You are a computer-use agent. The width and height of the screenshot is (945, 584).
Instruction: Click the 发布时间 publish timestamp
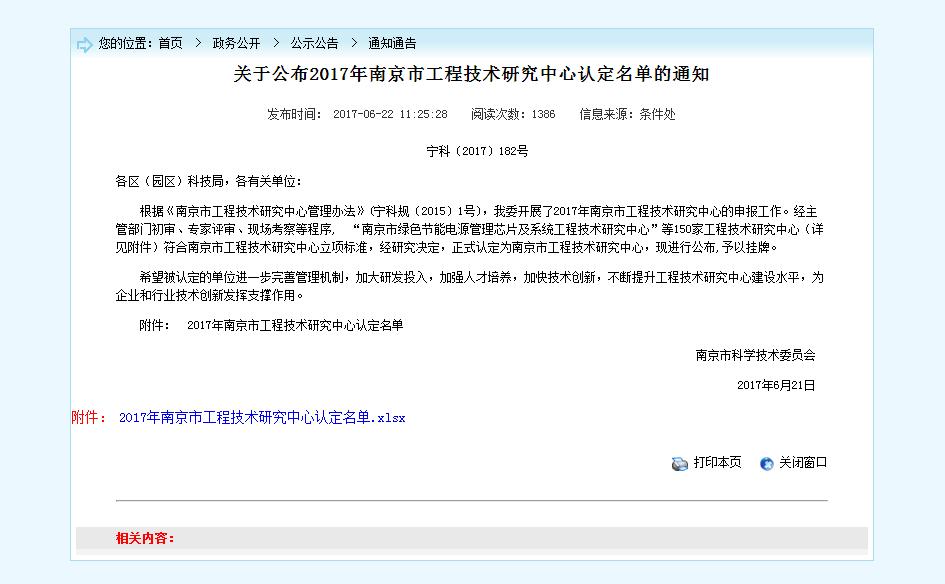tap(357, 114)
